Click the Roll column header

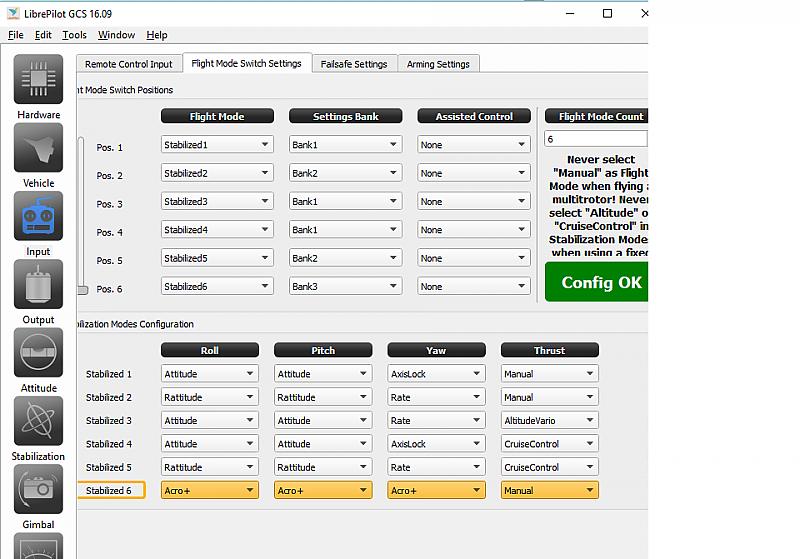click(x=210, y=350)
